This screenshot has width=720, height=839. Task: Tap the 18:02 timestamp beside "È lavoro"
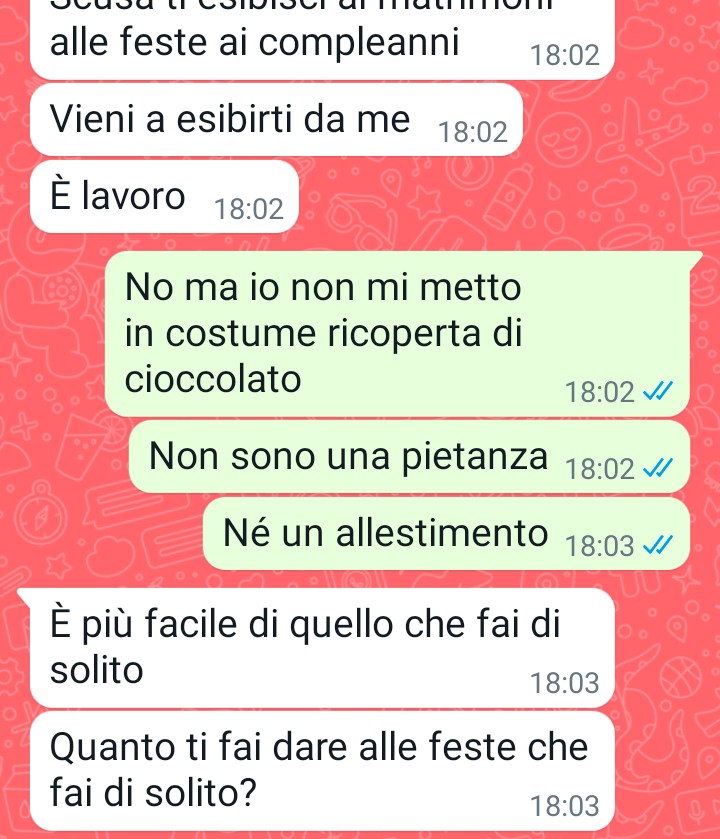point(249,209)
